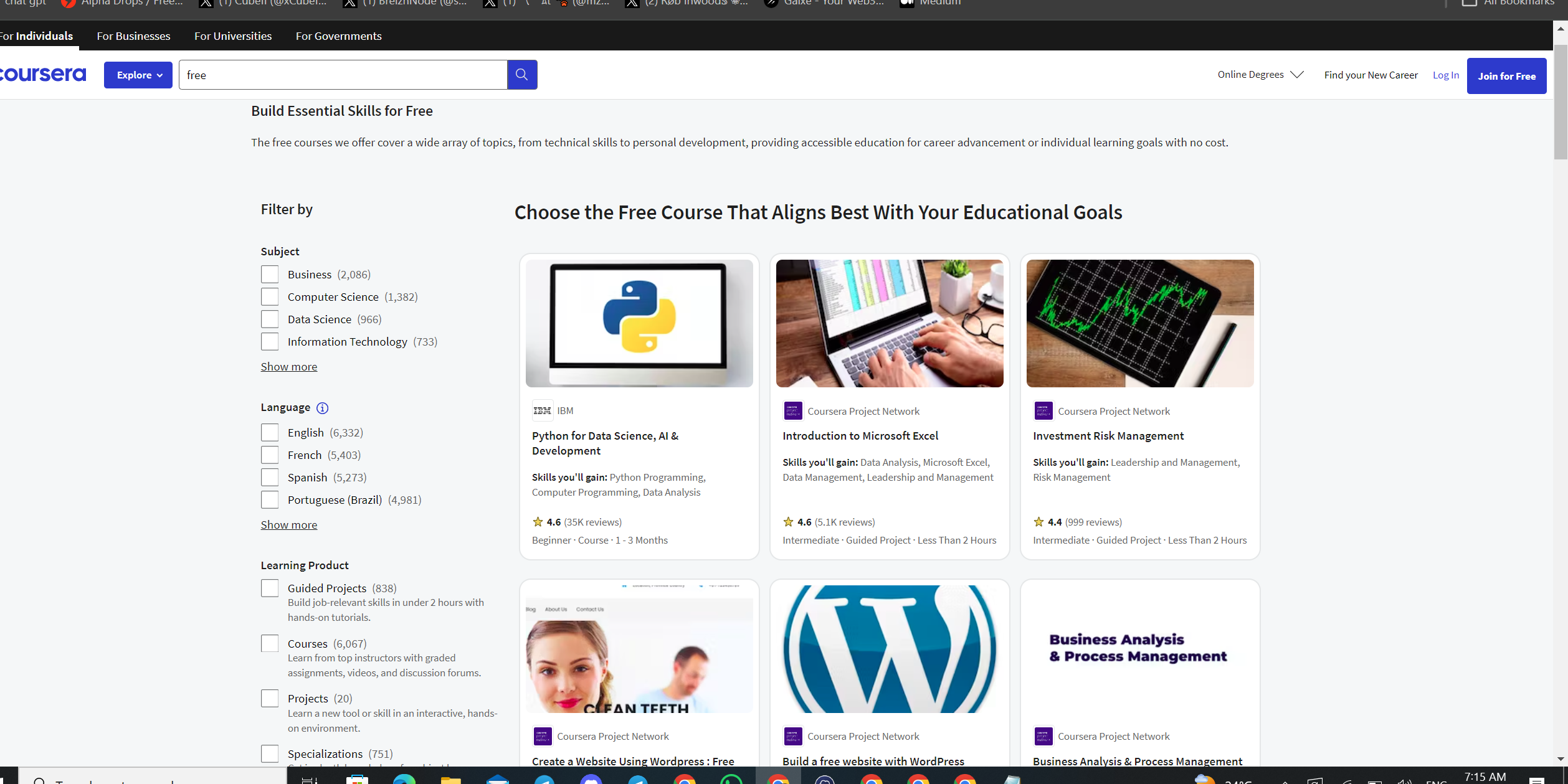Click Project Network logo on Build a free website card
Image resolution: width=1568 pixels, height=784 pixels.
793,736
